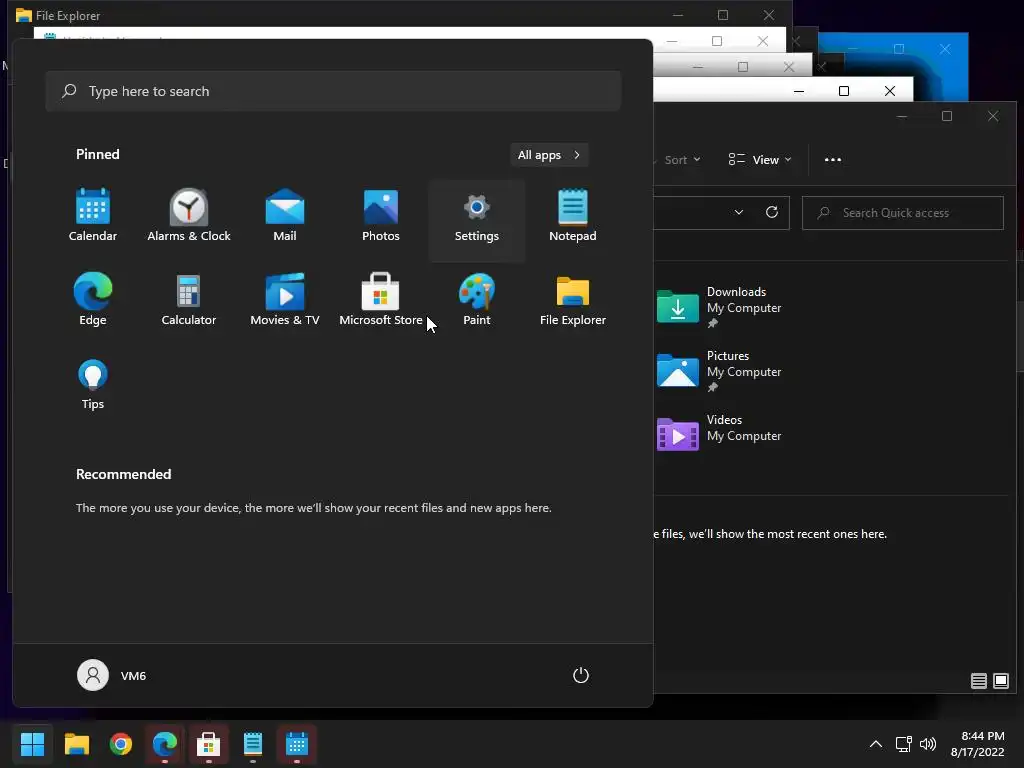Switch to Notepad on the taskbar

[253, 744]
